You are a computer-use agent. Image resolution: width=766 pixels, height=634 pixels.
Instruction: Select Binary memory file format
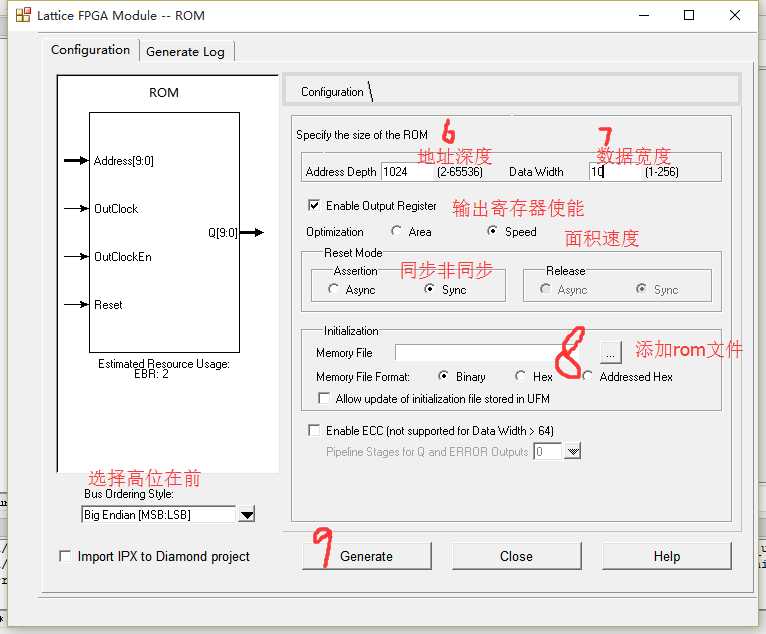pyautogui.click(x=444, y=376)
